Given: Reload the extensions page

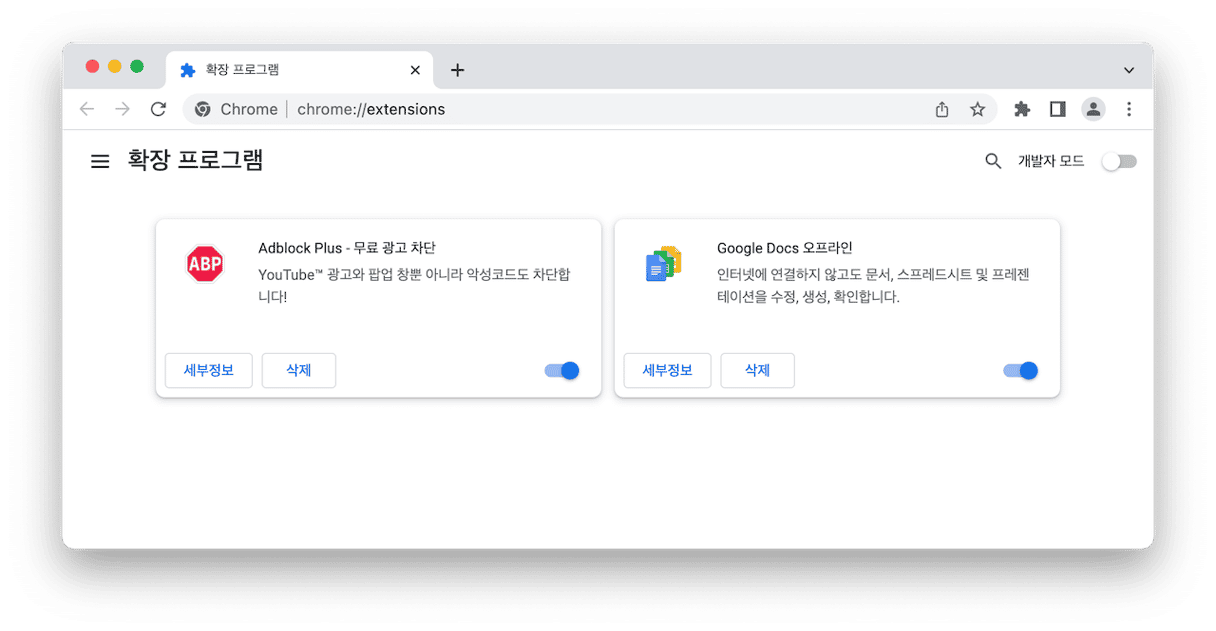Looking at the screenshot, I should [x=158, y=109].
